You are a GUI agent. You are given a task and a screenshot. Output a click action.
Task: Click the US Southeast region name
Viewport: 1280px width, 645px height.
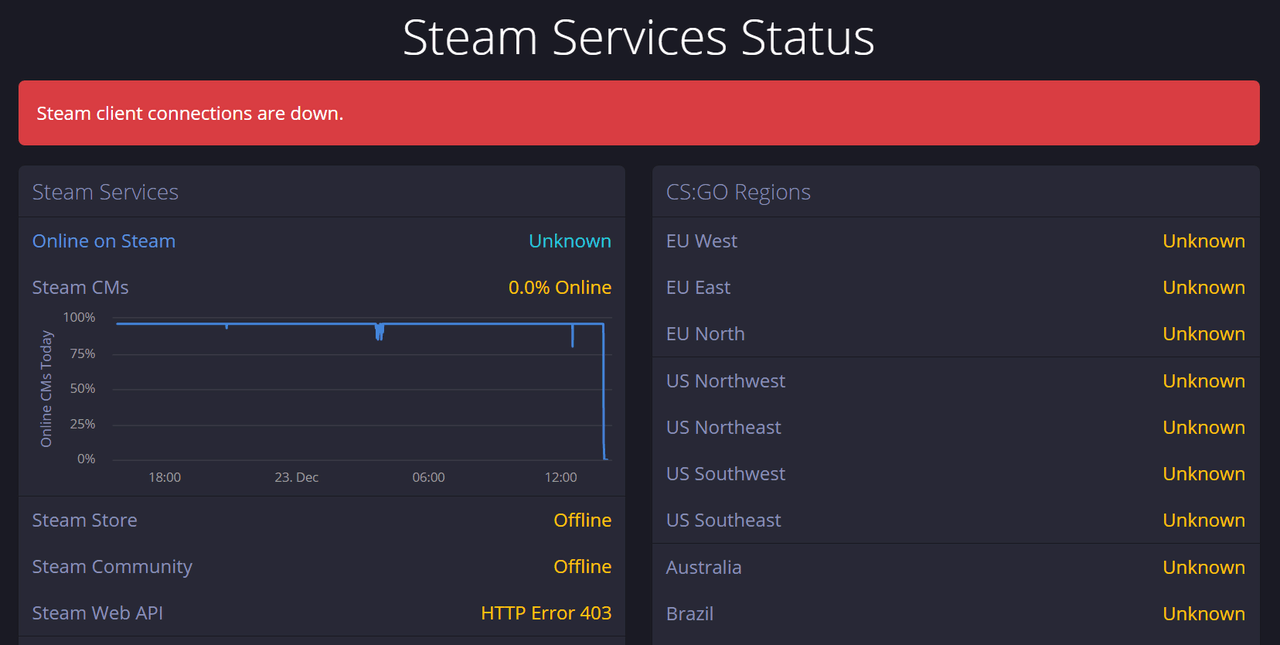[x=724, y=520]
